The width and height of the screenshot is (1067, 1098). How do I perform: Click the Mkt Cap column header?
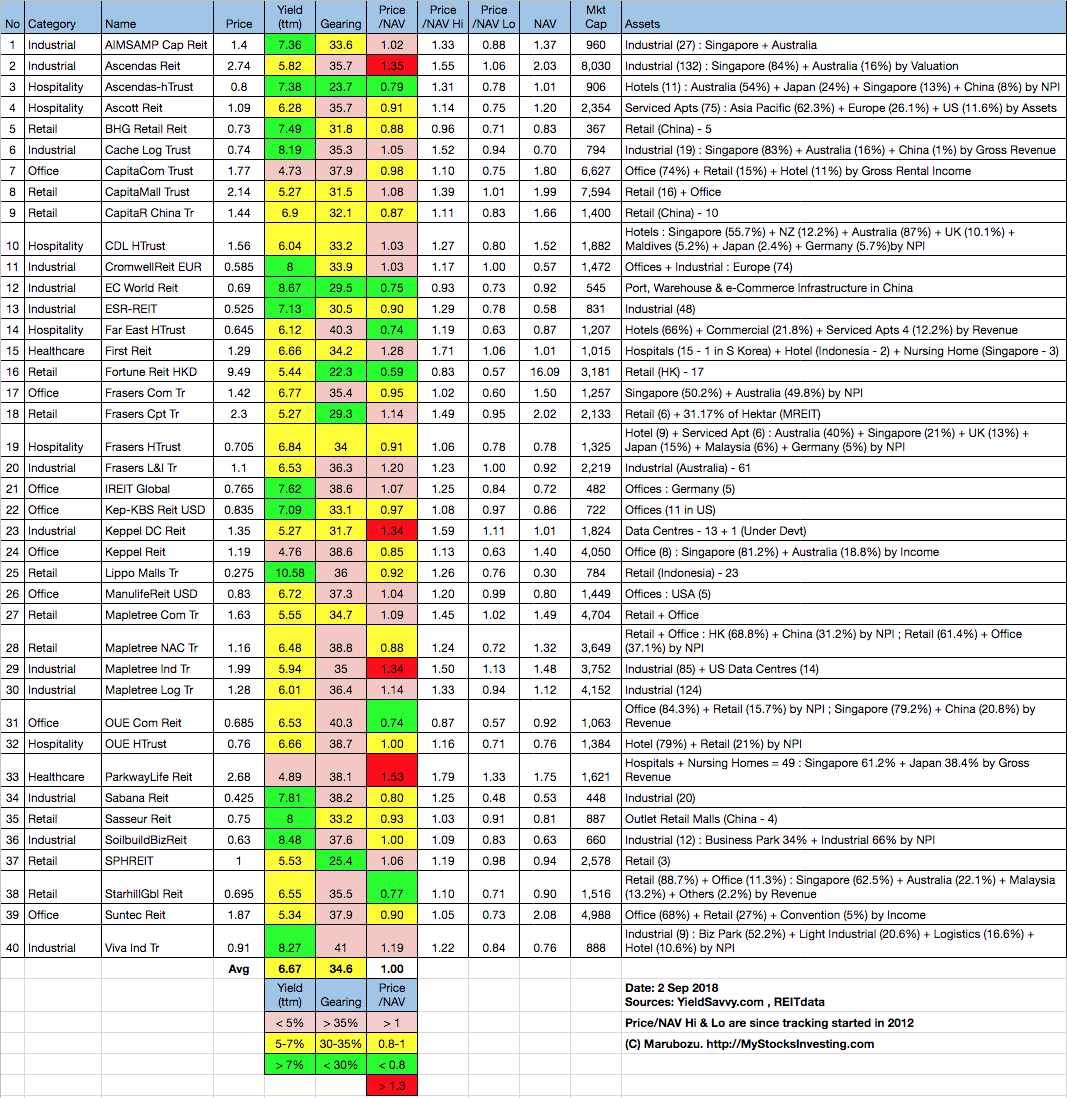click(596, 17)
